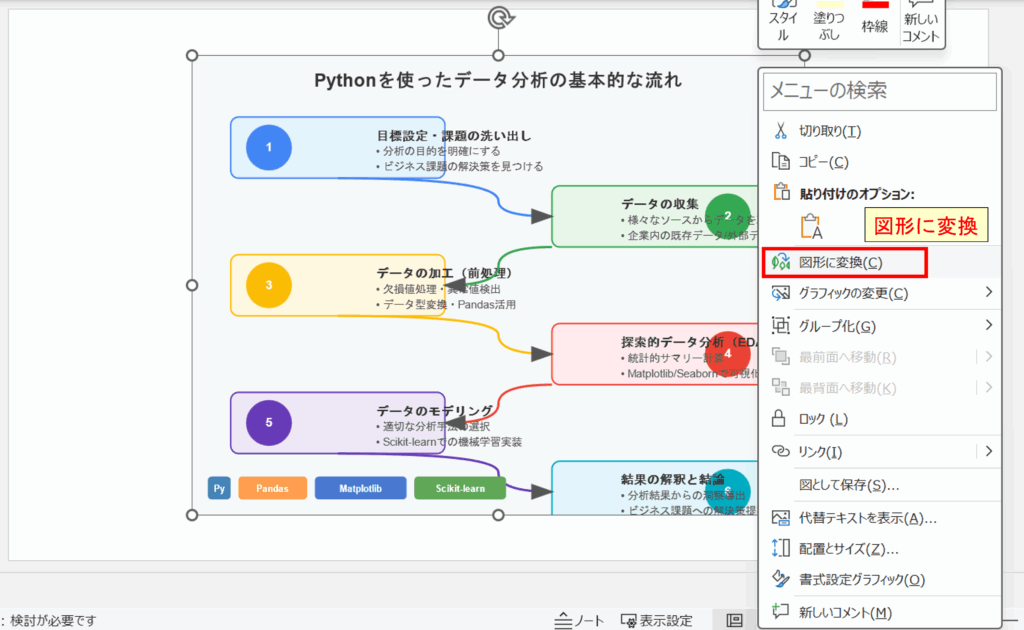Click the slide title 'Pythonを使ったデータ分析の基本的な流れ'

[498, 80]
